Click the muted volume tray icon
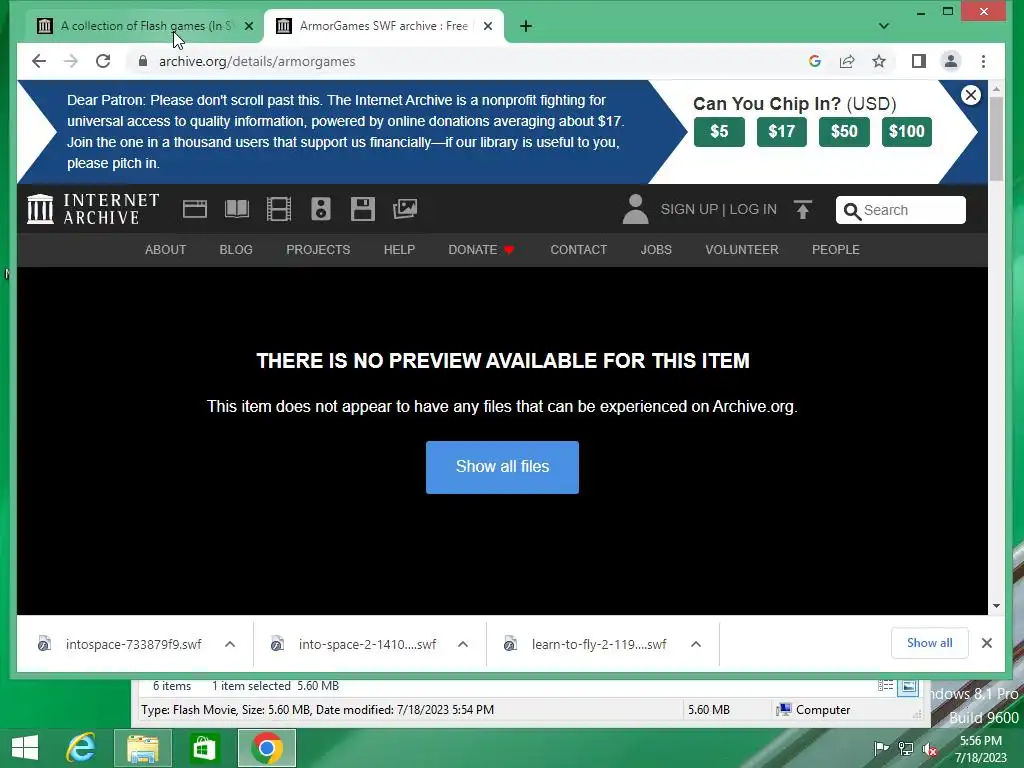The image size is (1024, 768). click(x=930, y=749)
